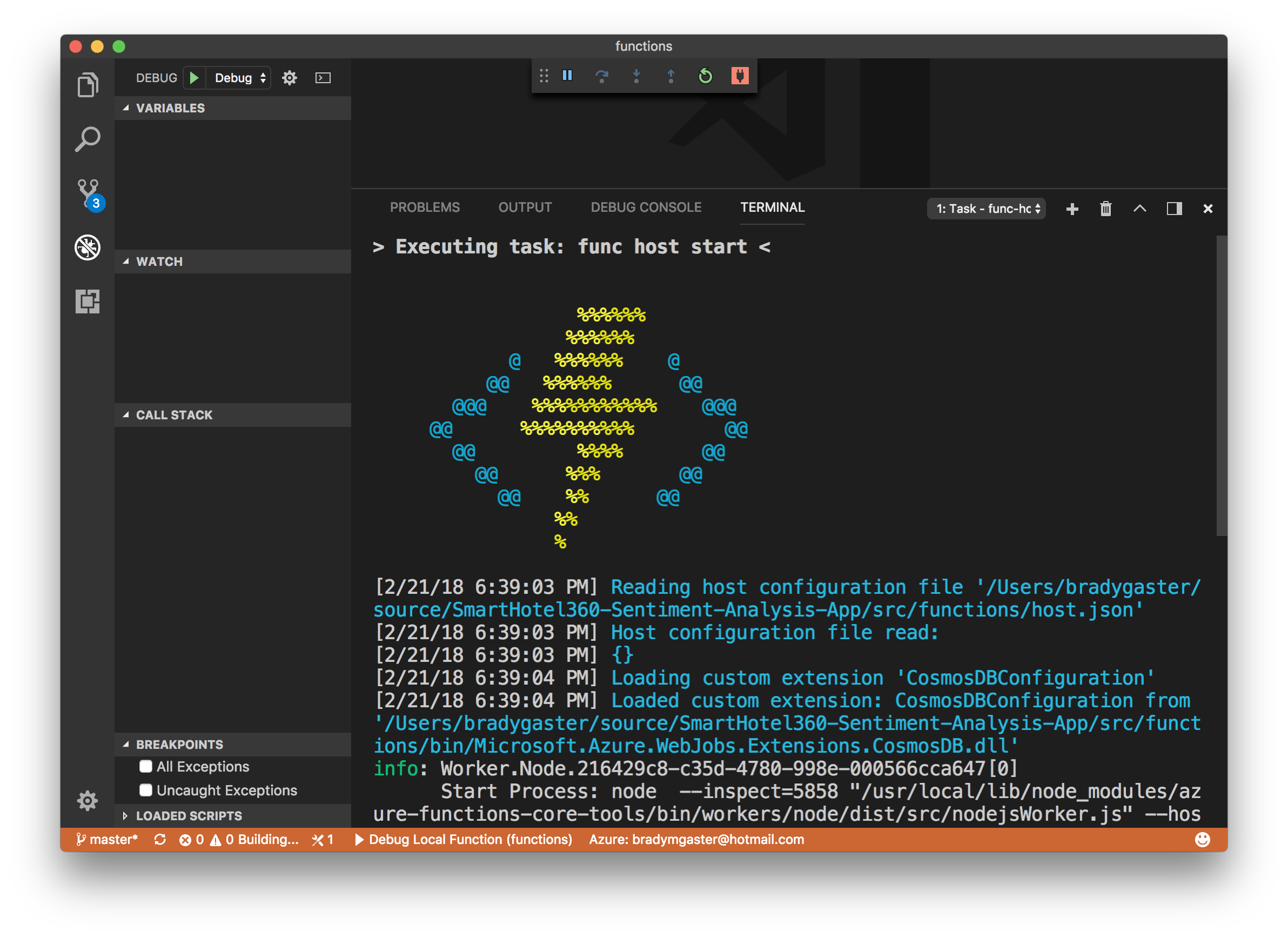The image size is (1288, 938).
Task: Open the Debug configuration dropdown
Action: [239, 78]
